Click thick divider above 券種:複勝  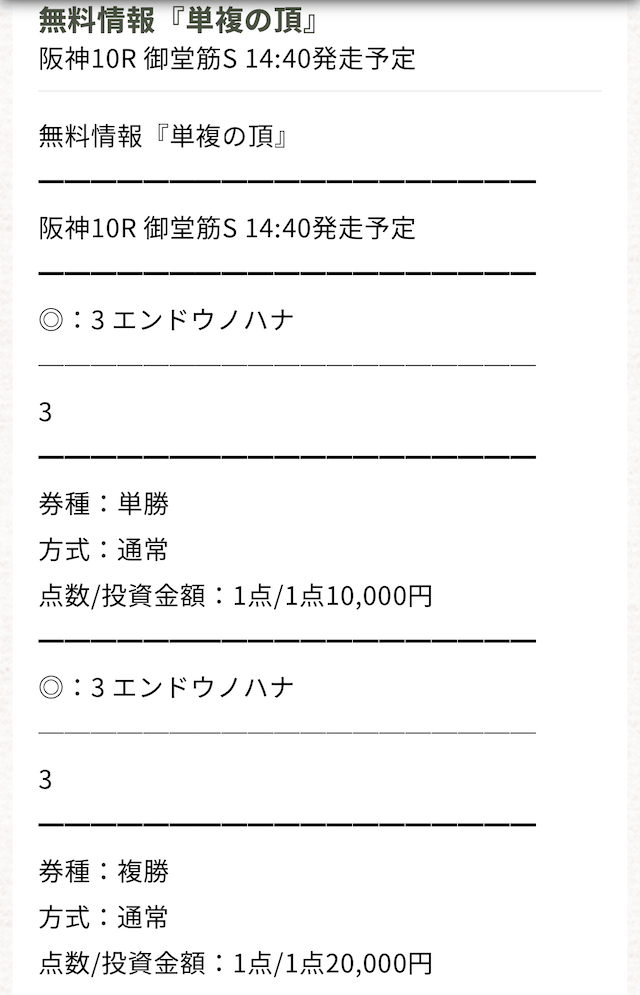click(x=287, y=824)
